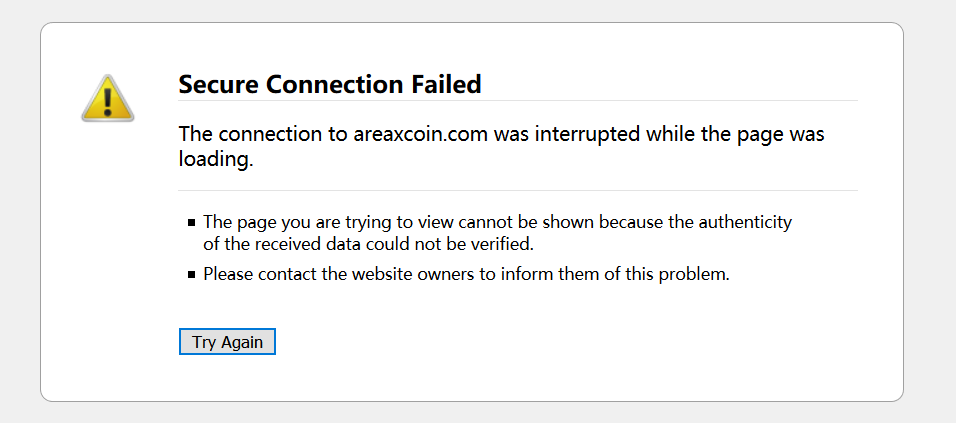Image resolution: width=956 pixels, height=423 pixels.
Task: Click the word 'interrupted' in the description
Action: click(x=587, y=133)
